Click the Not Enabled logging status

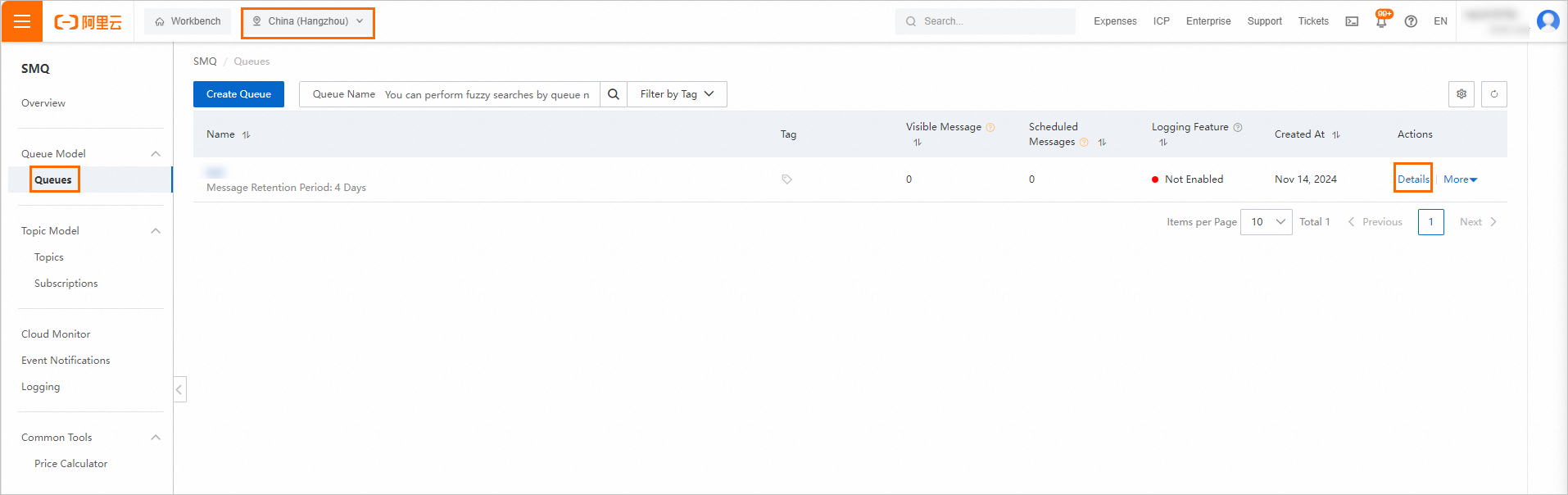pyautogui.click(x=1188, y=179)
